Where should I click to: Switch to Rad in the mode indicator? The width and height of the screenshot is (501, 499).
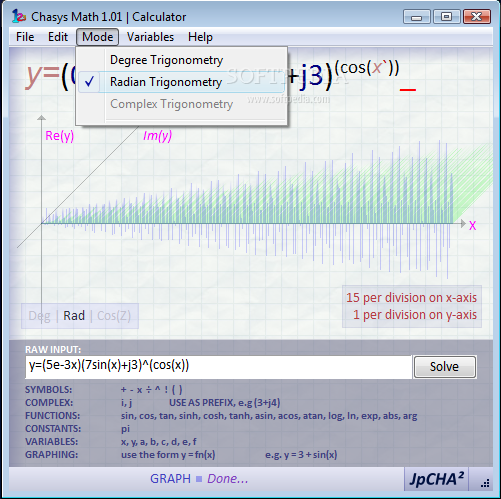pyautogui.click(x=74, y=316)
